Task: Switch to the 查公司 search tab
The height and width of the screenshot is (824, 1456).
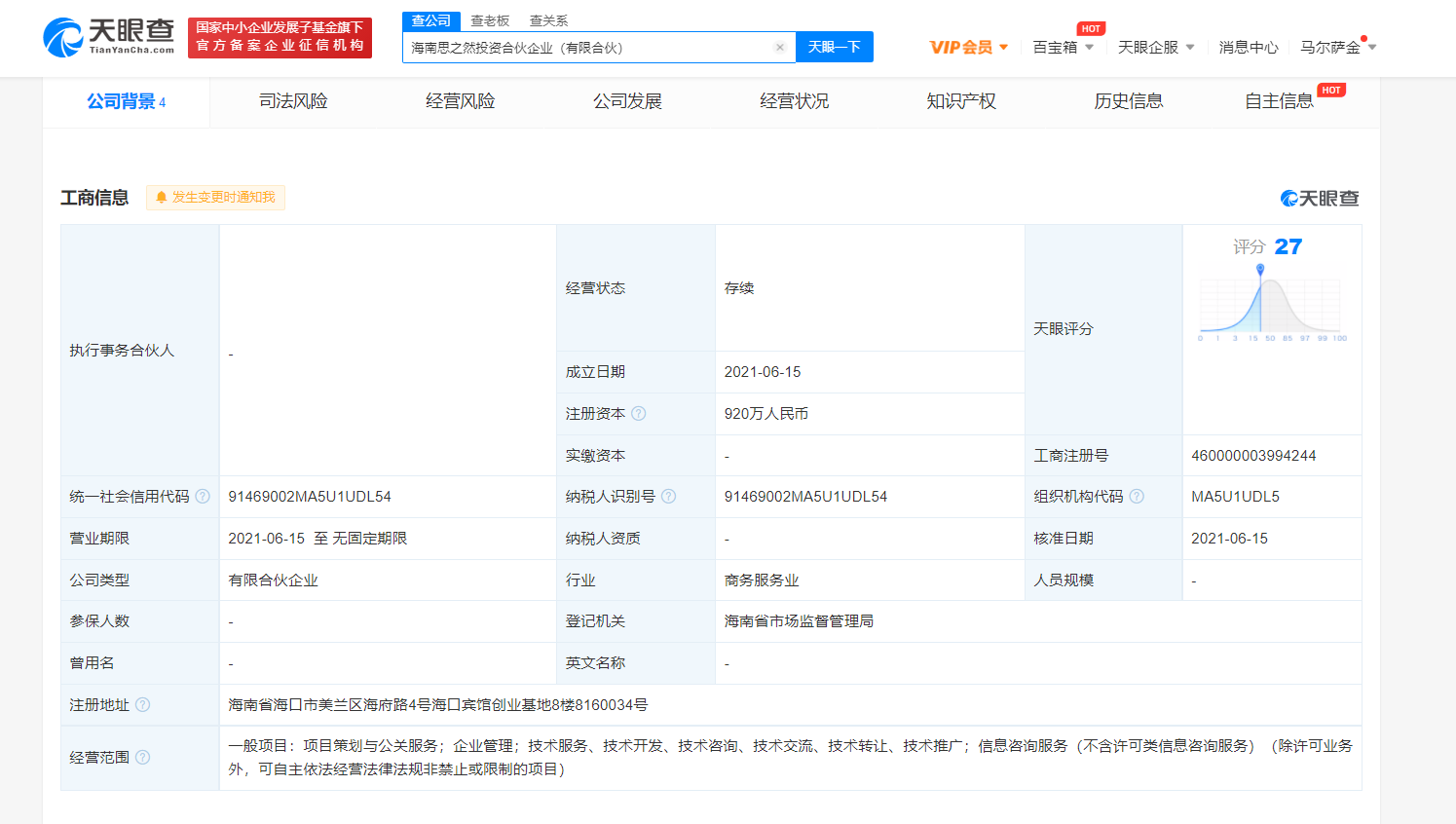Action: (431, 20)
